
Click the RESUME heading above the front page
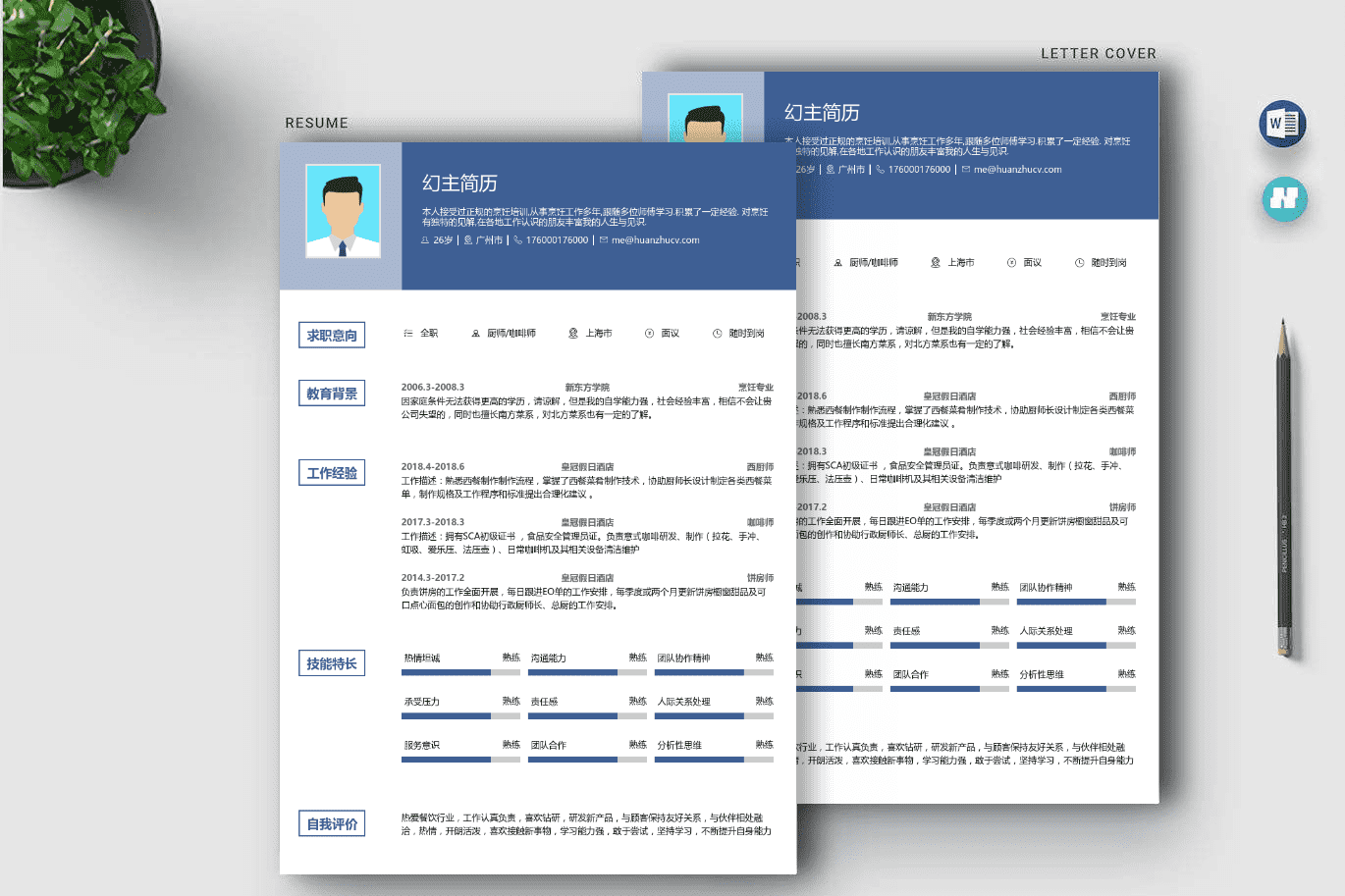(317, 123)
